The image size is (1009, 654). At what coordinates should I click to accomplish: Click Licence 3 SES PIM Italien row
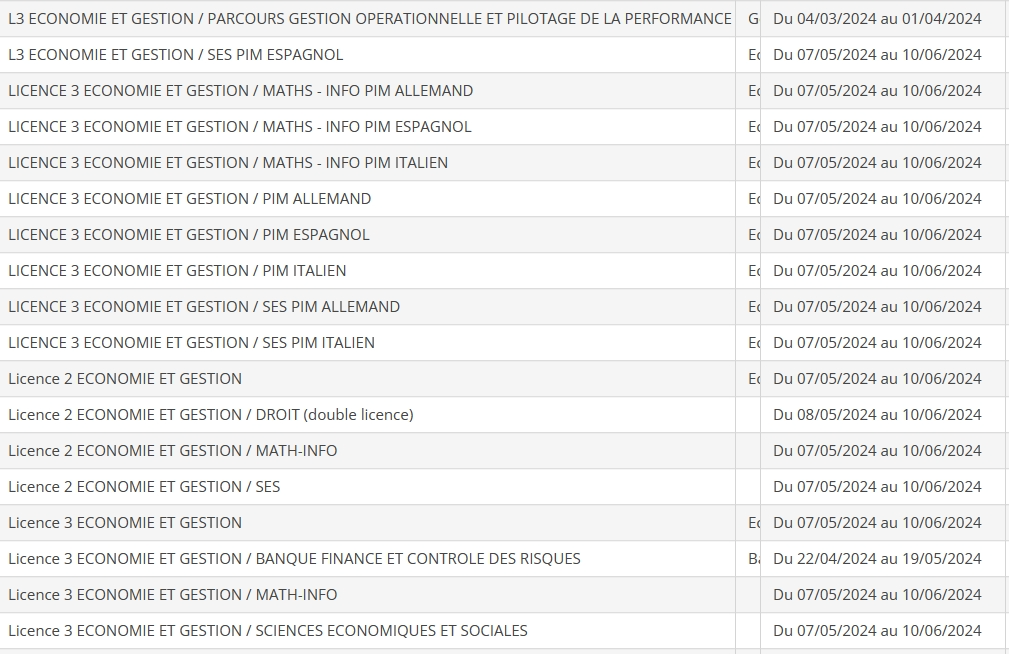(502, 343)
